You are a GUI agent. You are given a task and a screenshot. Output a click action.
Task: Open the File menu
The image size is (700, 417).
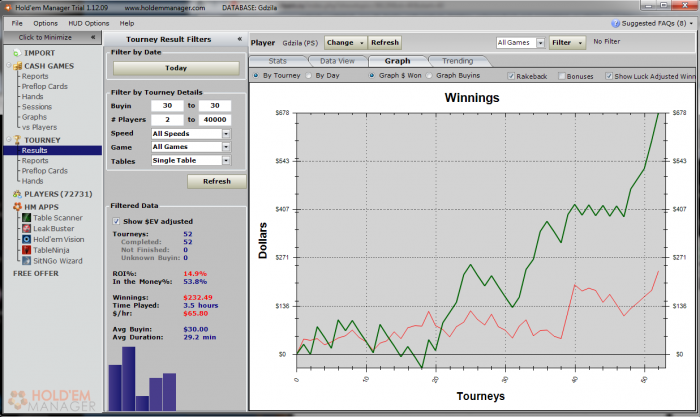click(x=17, y=23)
